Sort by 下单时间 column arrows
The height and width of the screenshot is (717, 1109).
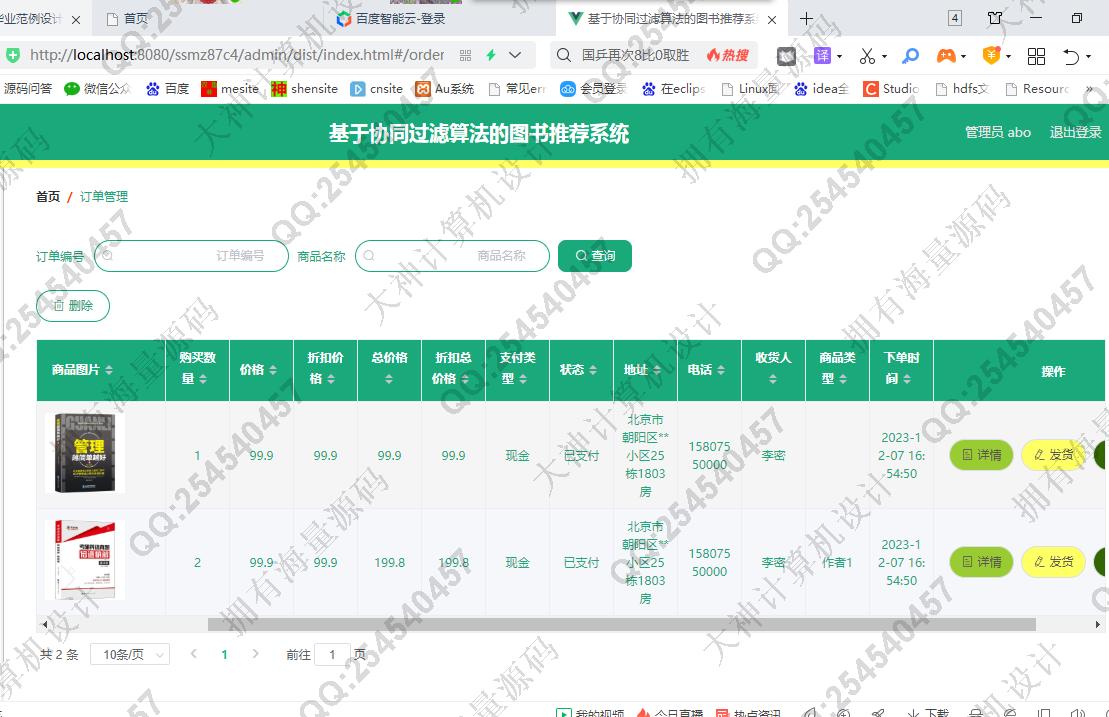pyautogui.click(x=907, y=379)
